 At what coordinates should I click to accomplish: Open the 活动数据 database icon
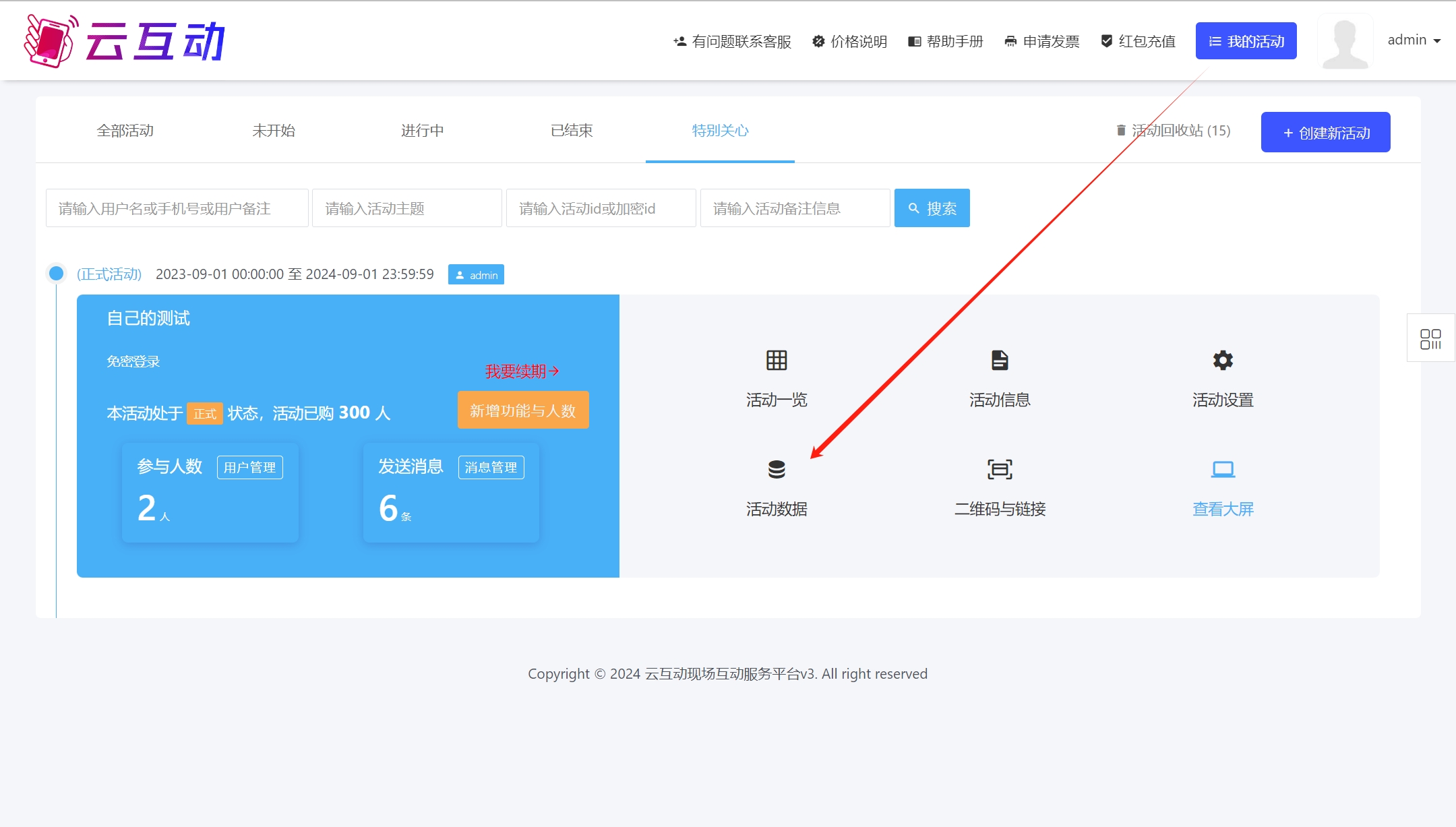[x=777, y=469]
